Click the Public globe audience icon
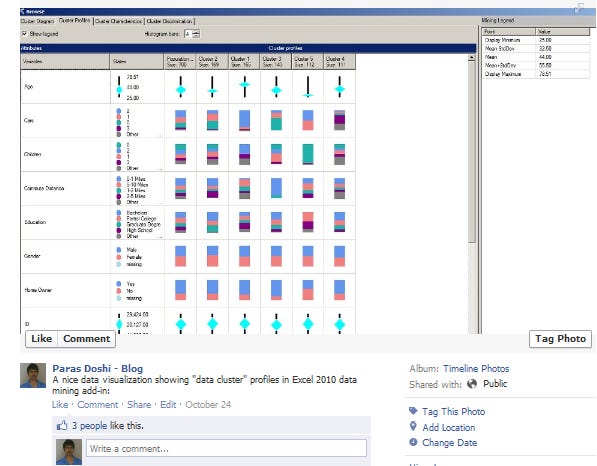Viewport: 597px width, 466px height. (x=472, y=384)
